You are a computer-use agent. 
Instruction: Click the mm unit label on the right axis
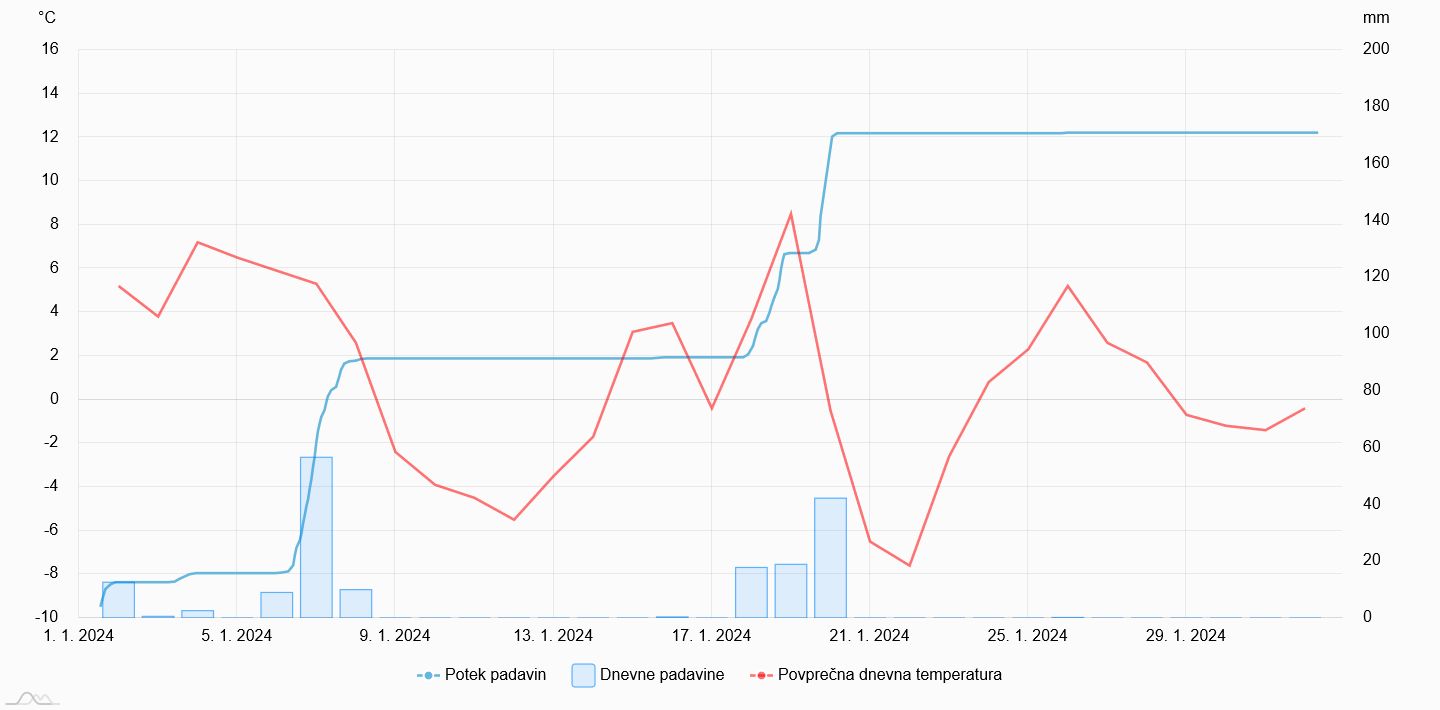click(1375, 18)
